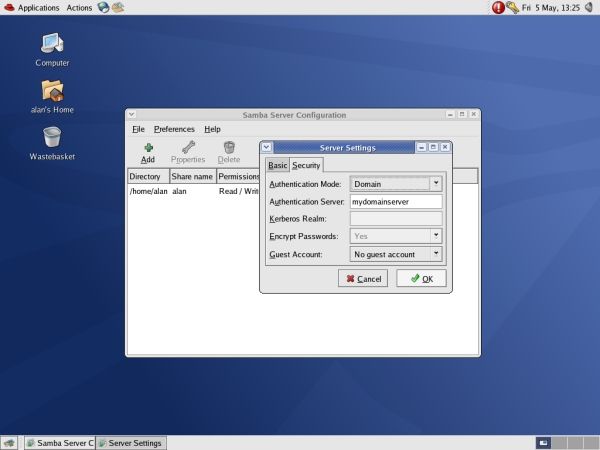Select the first workspace in switcher
This screenshot has height=450, width=600.
click(x=543, y=443)
